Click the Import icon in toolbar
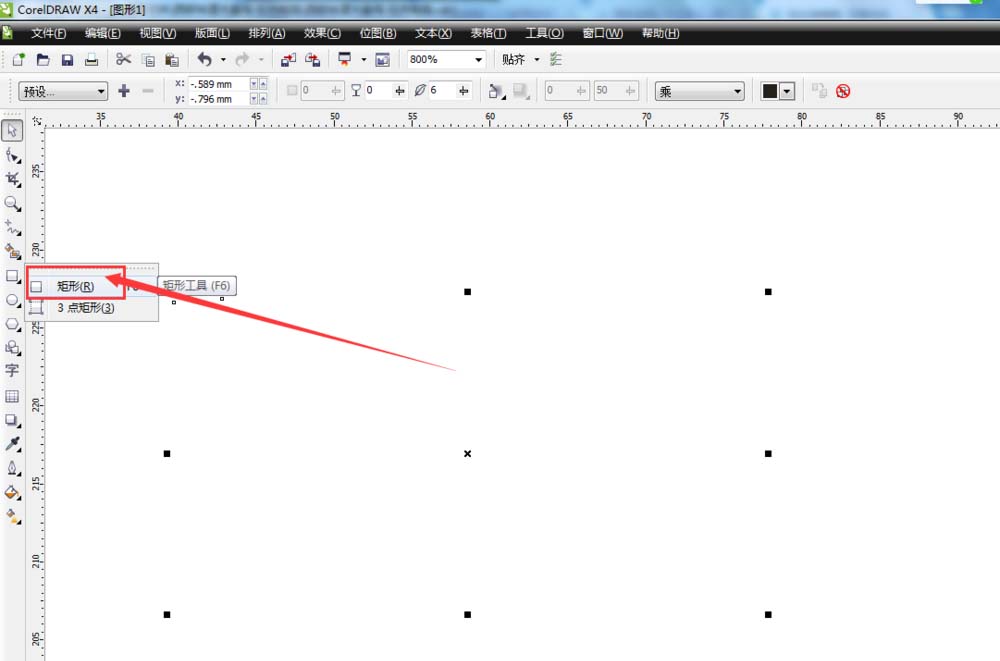1000x661 pixels. pyautogui.click(x=288, y=60)
